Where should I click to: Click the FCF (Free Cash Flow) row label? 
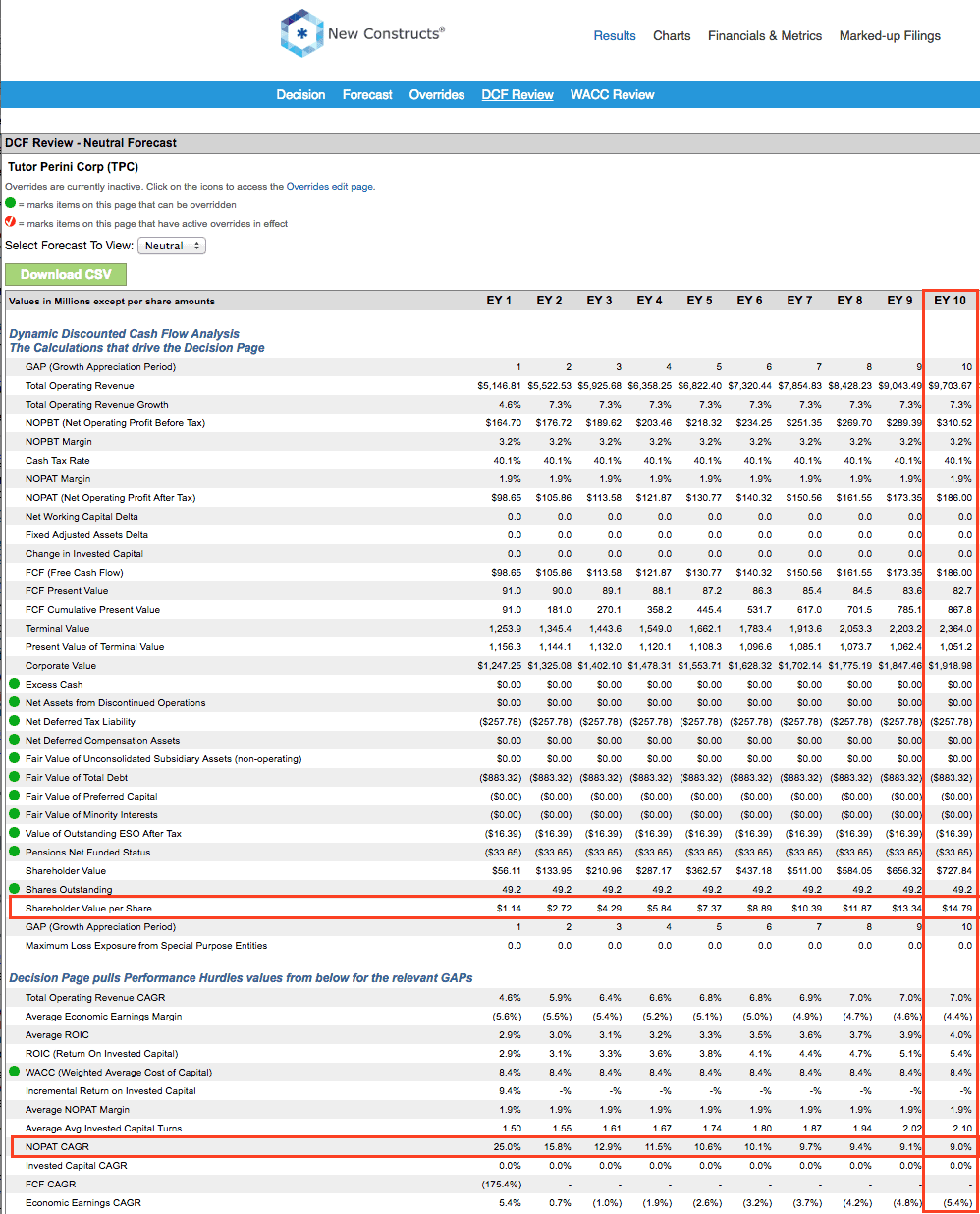pos(75,572)
